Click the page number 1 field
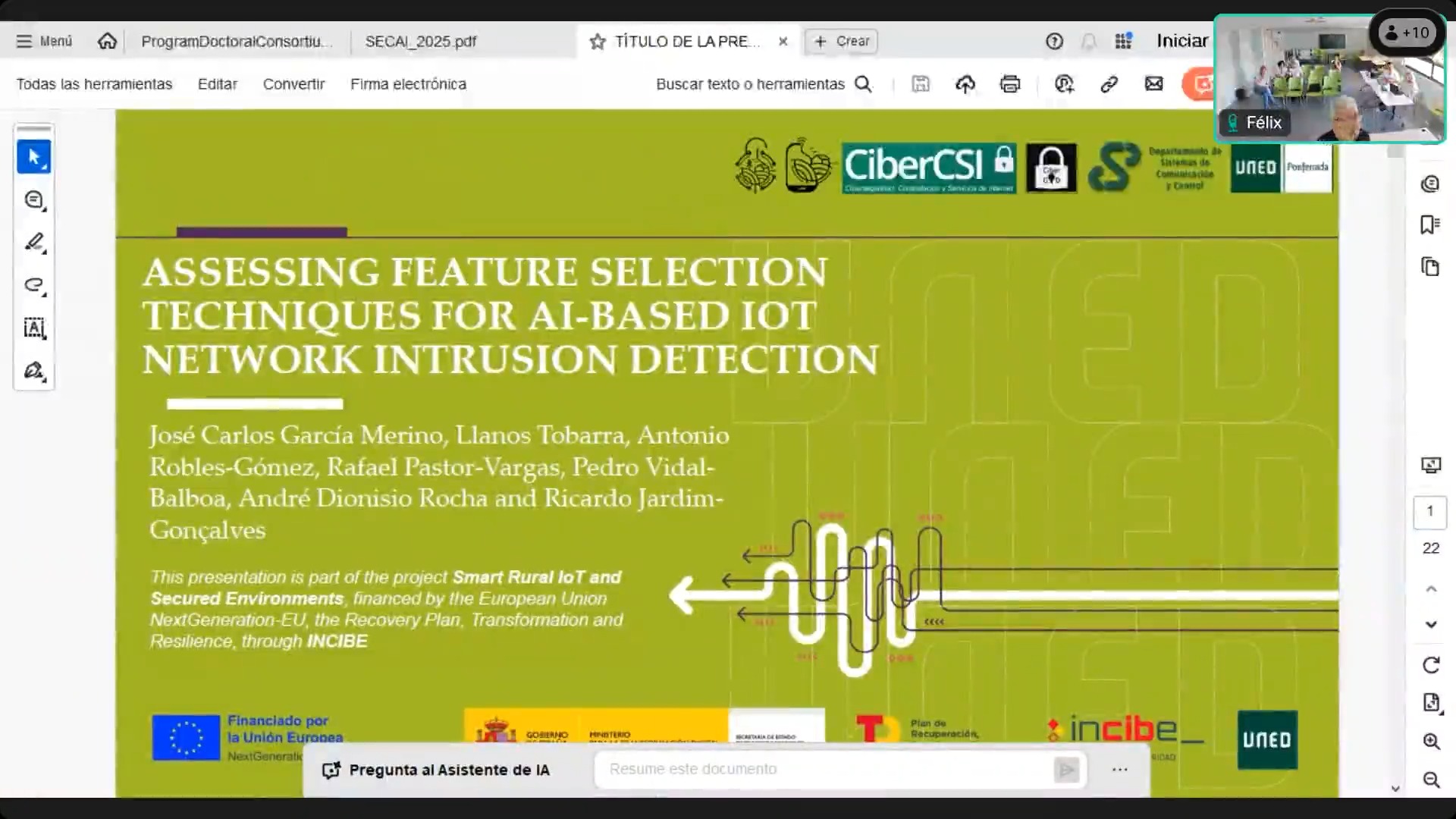Screen dimensions: 1456x819 pos(1430,512)
